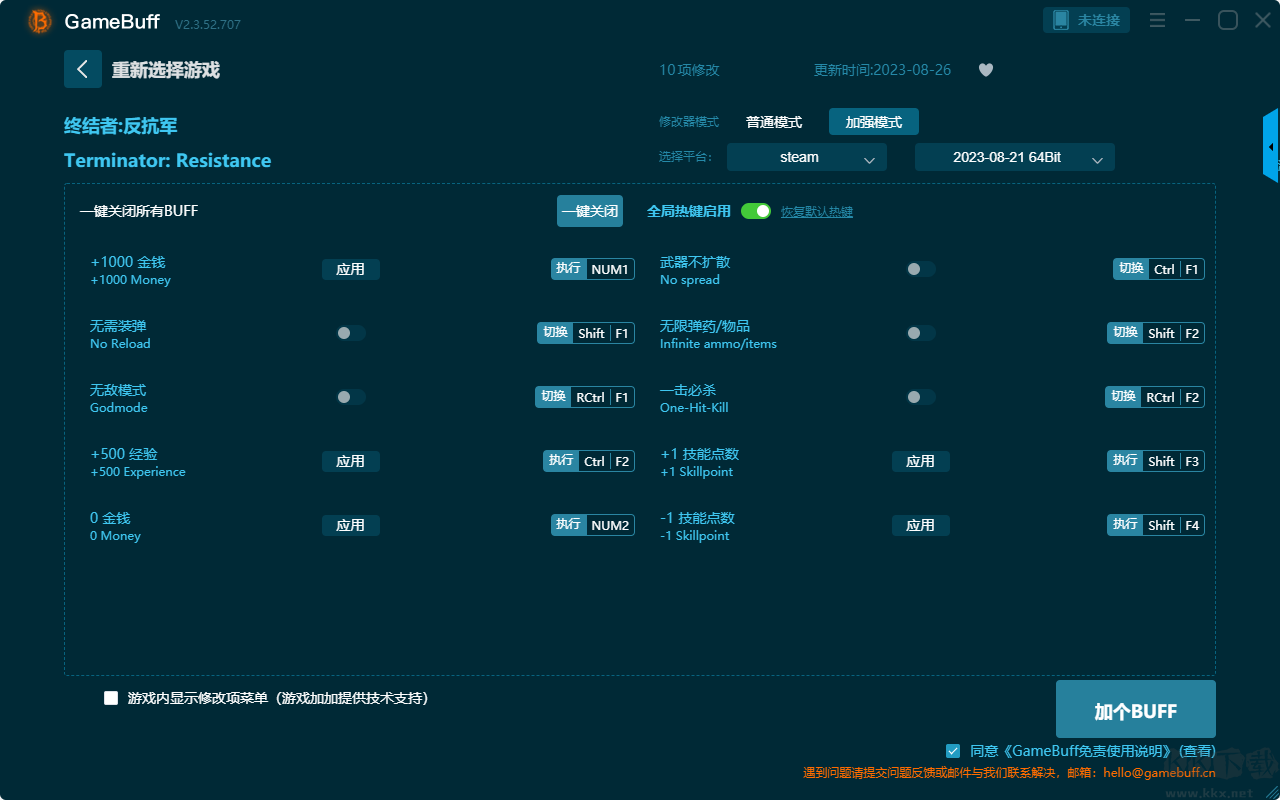The width and height of the screenshot is (1280, 800).
Task: Click the 加个BUFF button
Action: [x=1136, y=711]
